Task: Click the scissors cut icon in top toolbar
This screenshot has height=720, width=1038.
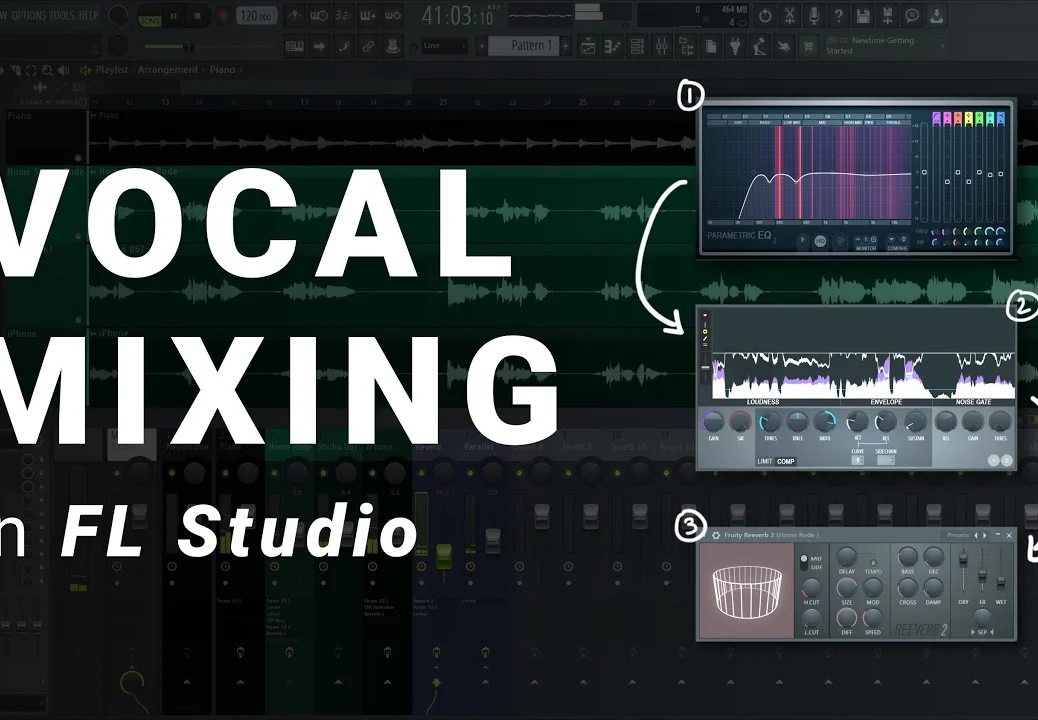Action: click(789, 16)
